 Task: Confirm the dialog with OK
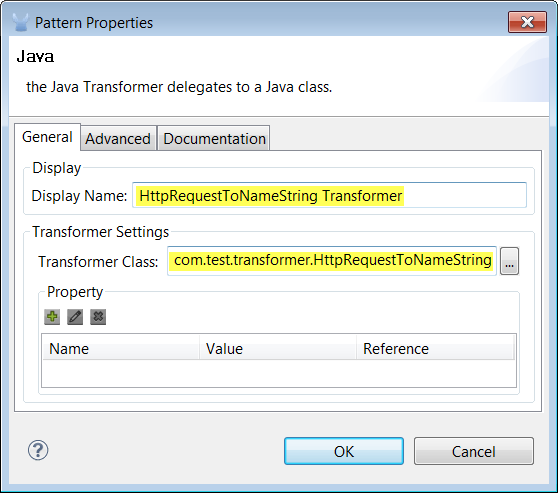tap(344, 451)
